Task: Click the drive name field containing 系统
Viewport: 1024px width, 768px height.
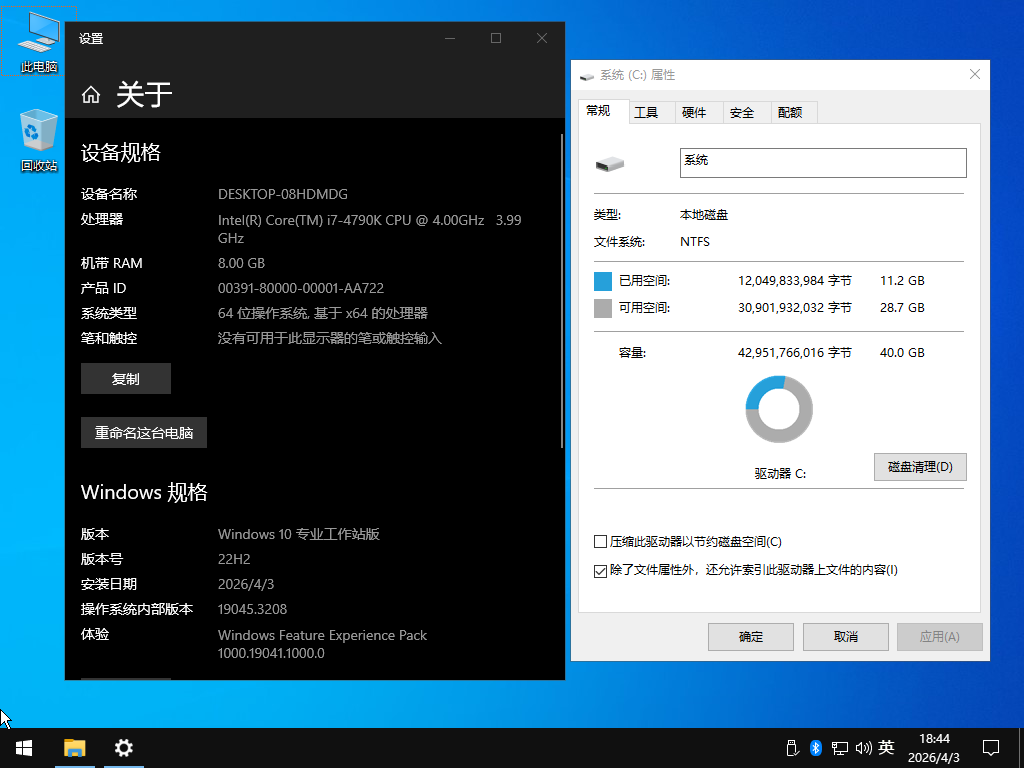Action: pyautogui.click(x=823, y=163)
